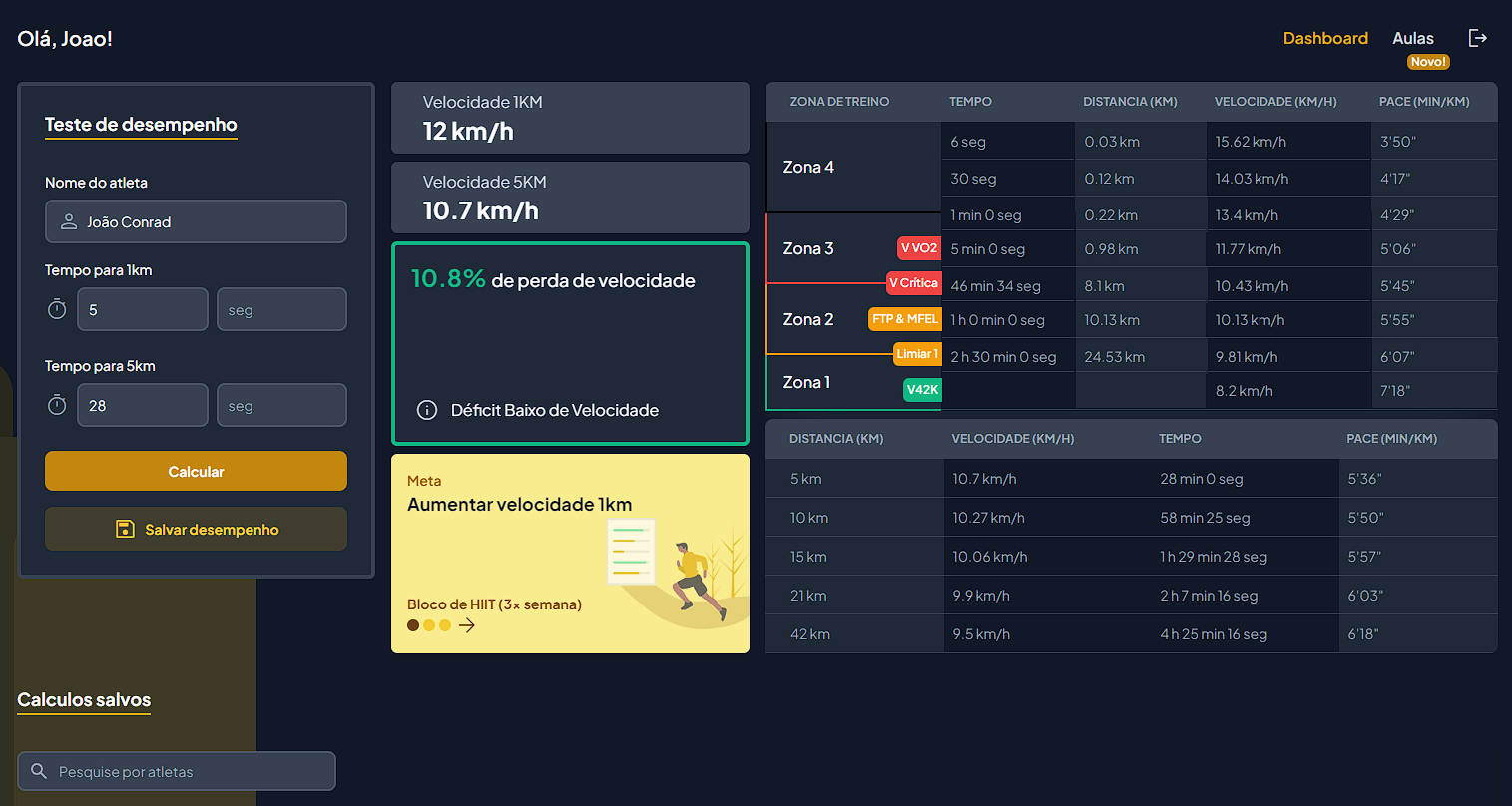Open the Dashboard tab
This screenshot has height=806, width=1512.
pyautogui.click(x=1324, y=38)
